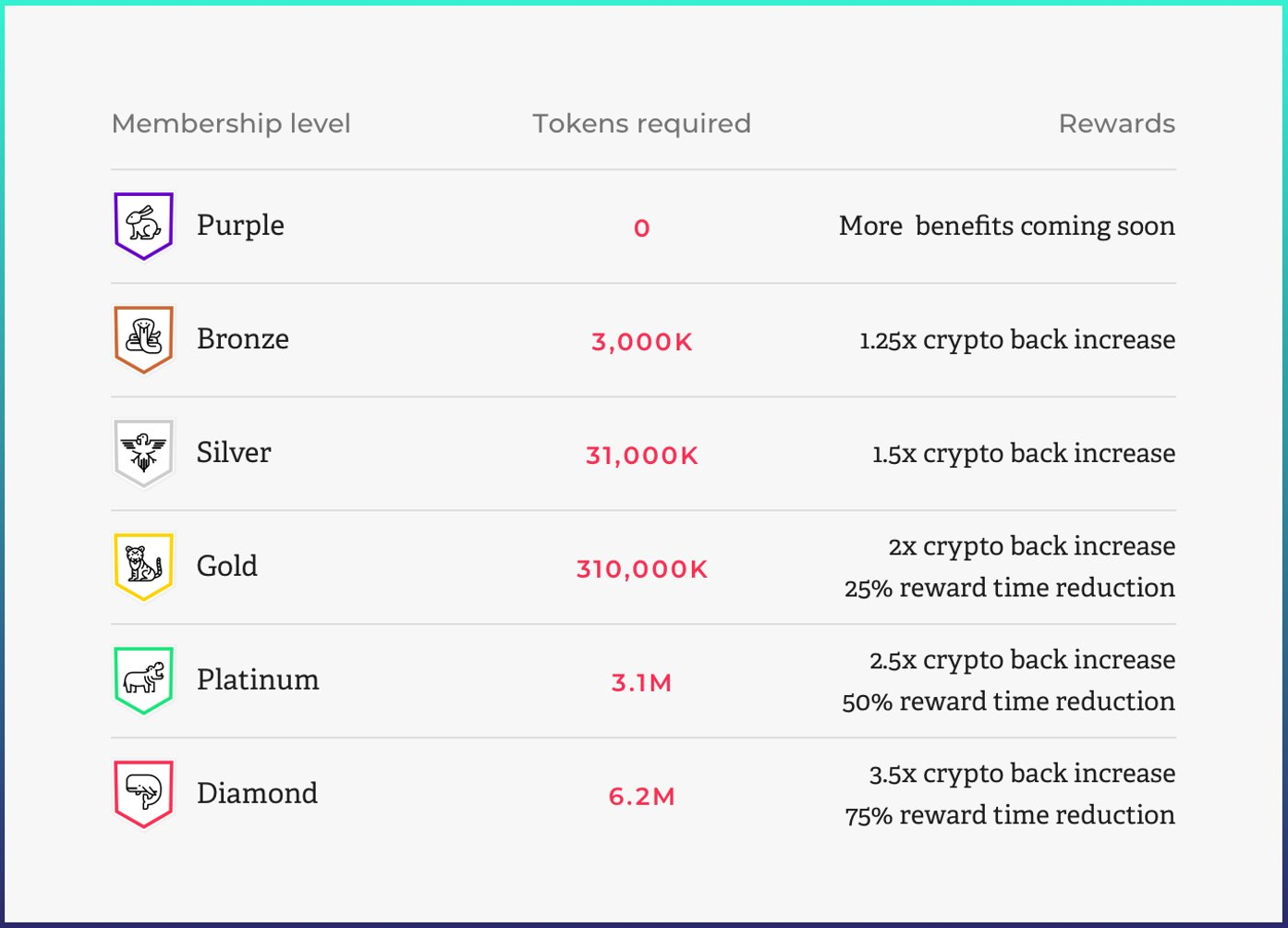Click the 6.2M token requirement value
1288x928 pixels.
pyautogui.click(x=642, y=797)
